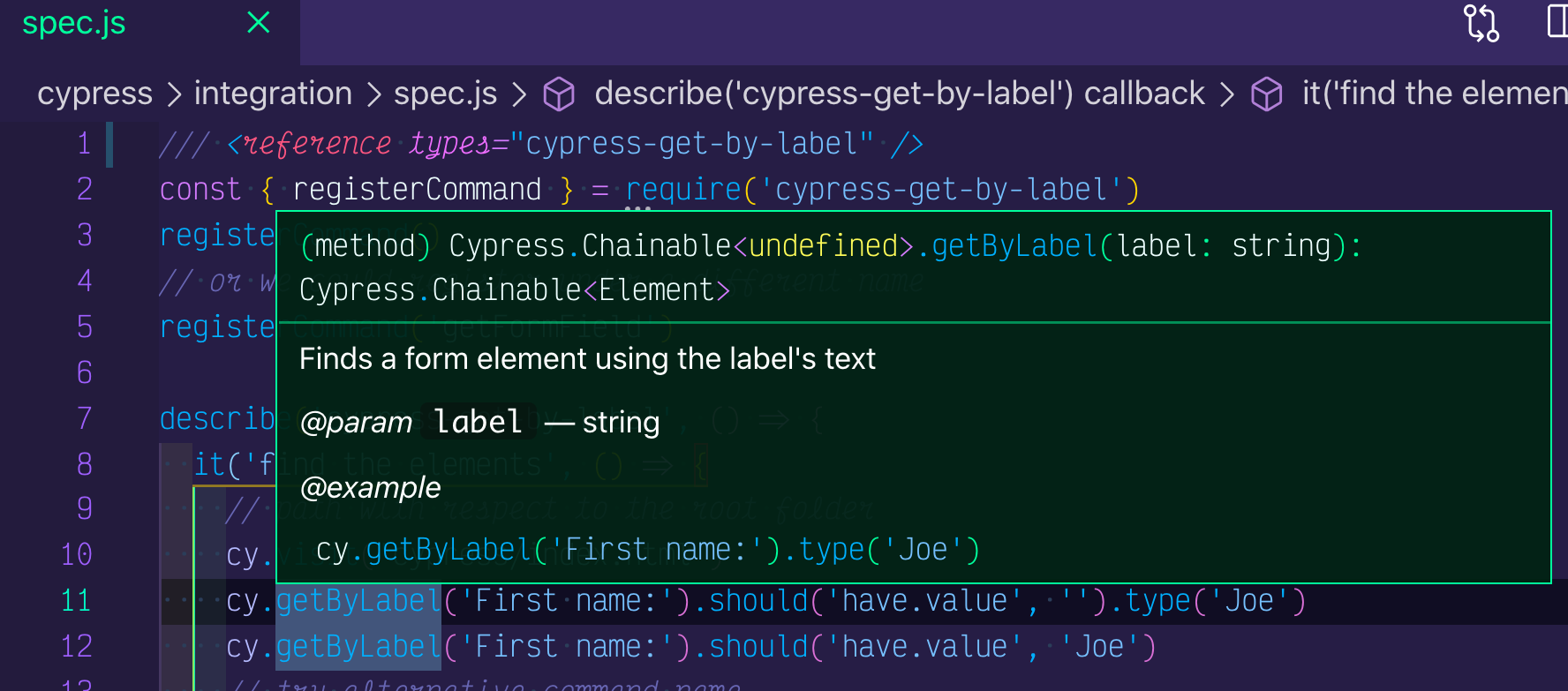Viewport: 1568px width, 691px height.
Task: Click getByLabel on line 12
Action: click(358, 647)
